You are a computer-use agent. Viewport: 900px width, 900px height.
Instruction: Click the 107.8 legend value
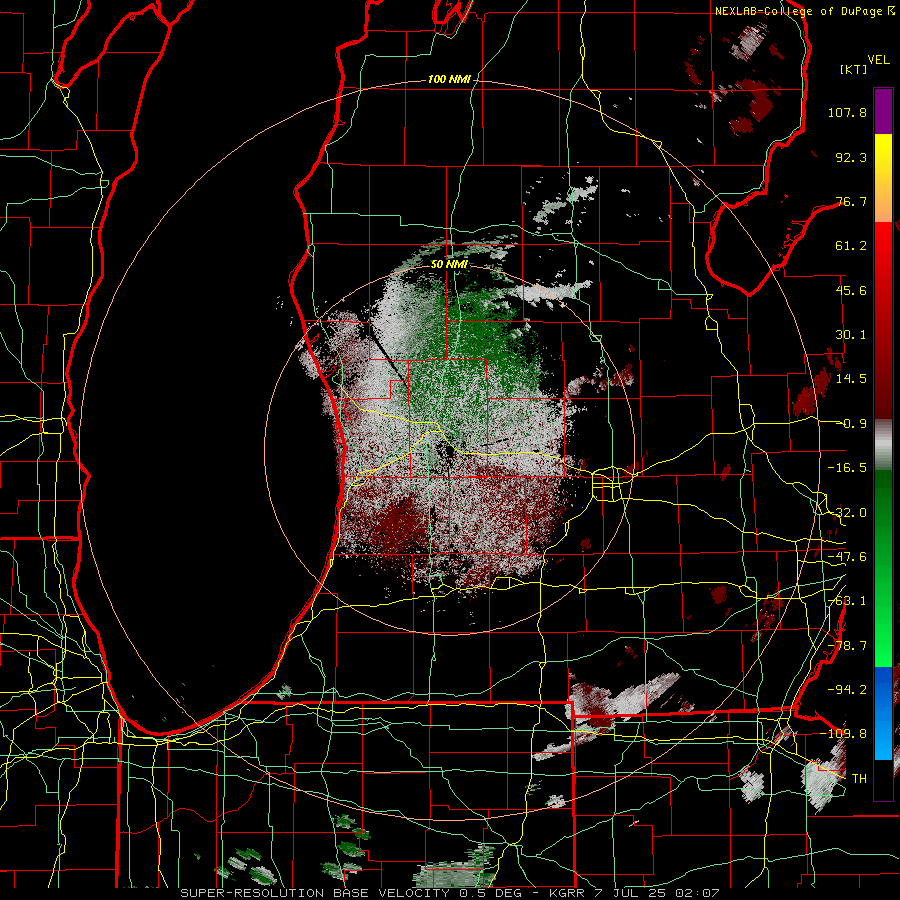point(847,112)
